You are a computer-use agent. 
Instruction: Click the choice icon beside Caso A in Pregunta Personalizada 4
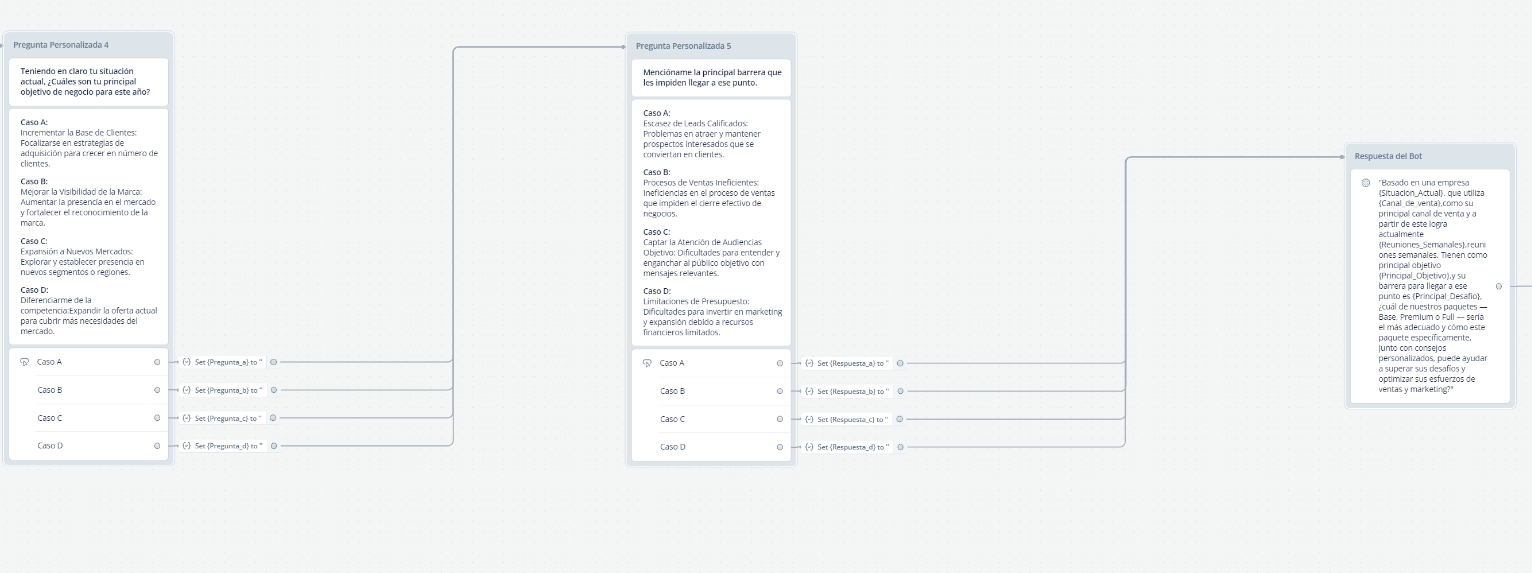pos(25,362)
